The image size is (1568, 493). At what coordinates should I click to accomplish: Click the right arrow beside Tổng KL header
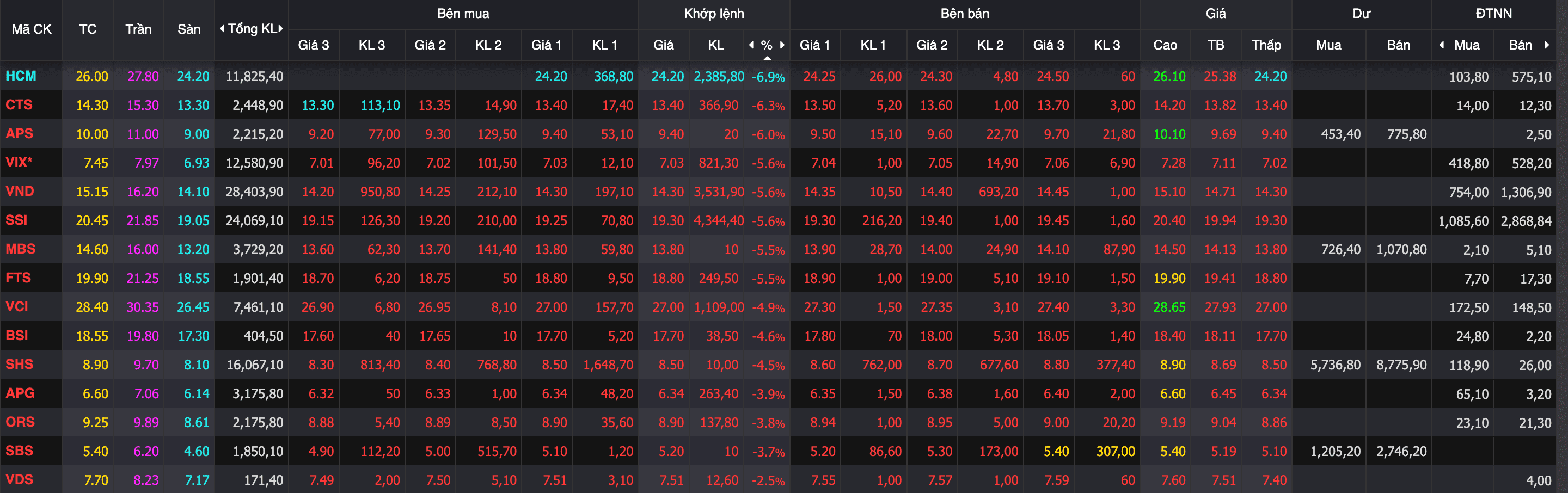pos(280,29)
